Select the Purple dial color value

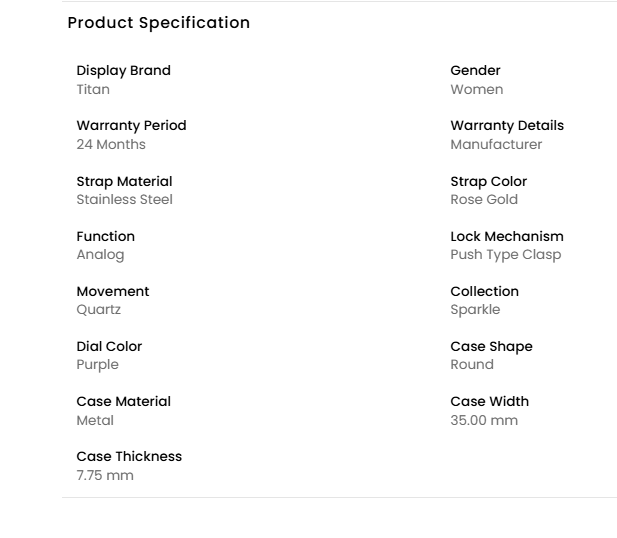(97, 365)
